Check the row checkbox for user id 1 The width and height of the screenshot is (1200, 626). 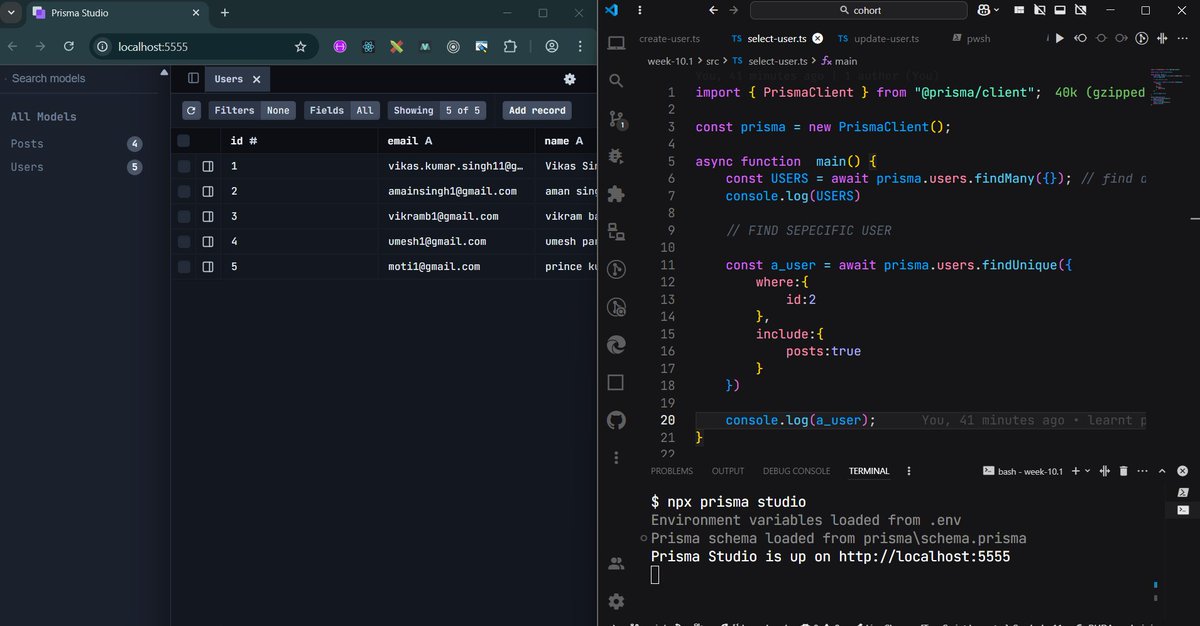184,166
